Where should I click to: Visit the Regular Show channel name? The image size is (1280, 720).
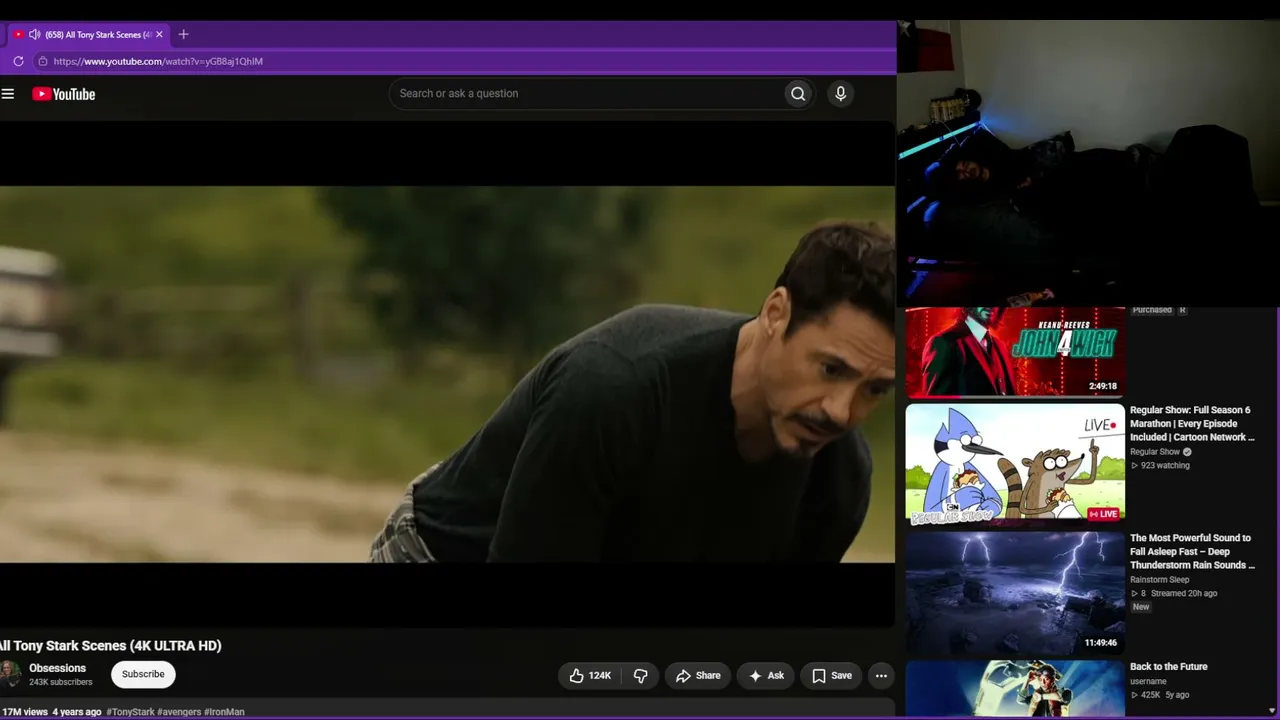tap(1155, 452)
